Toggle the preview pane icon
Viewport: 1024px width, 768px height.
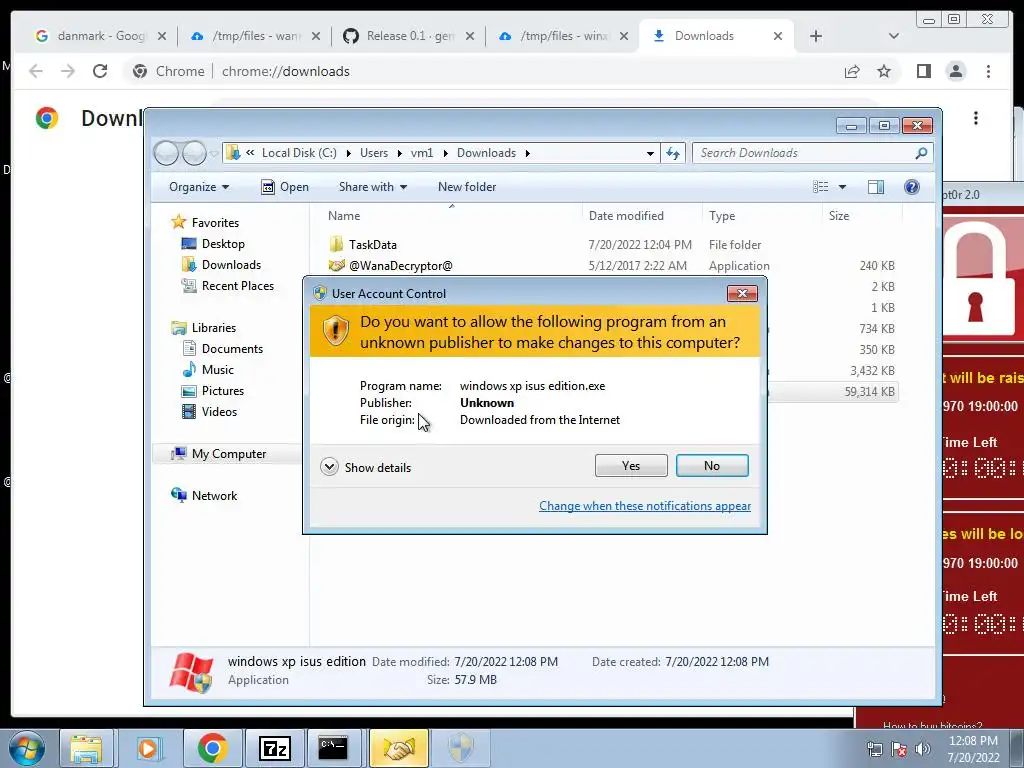876,187
